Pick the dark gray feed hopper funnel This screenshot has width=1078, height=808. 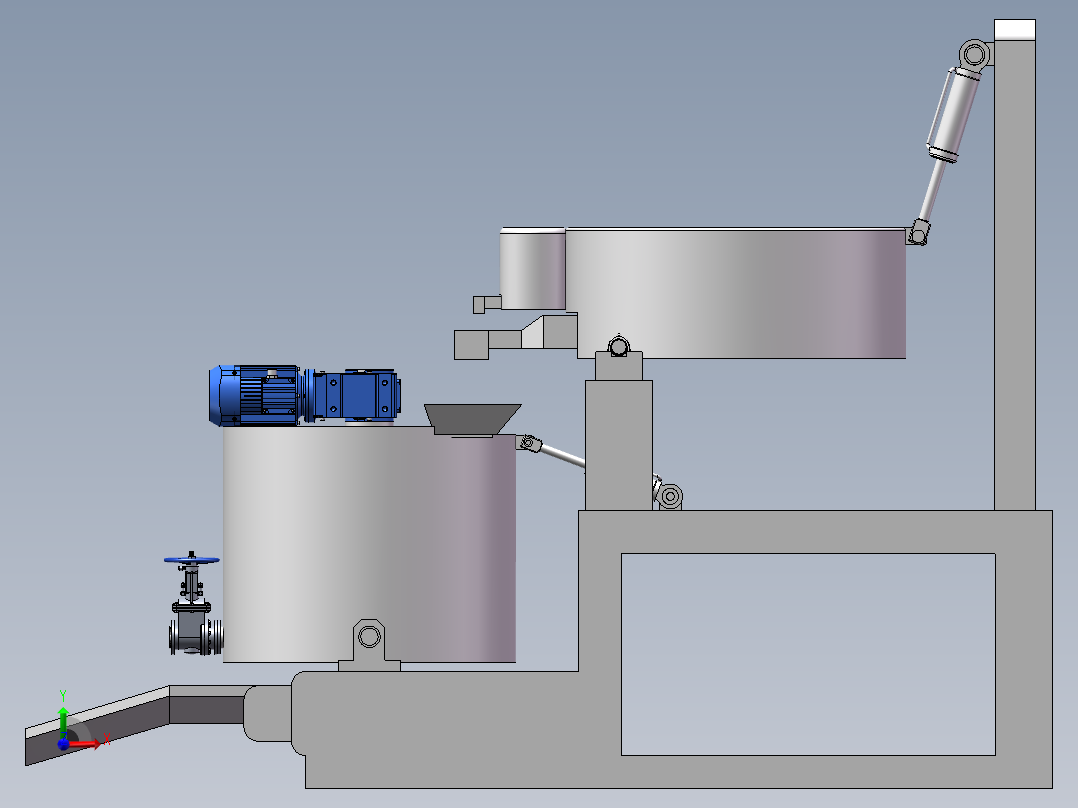tap(472, 420)
